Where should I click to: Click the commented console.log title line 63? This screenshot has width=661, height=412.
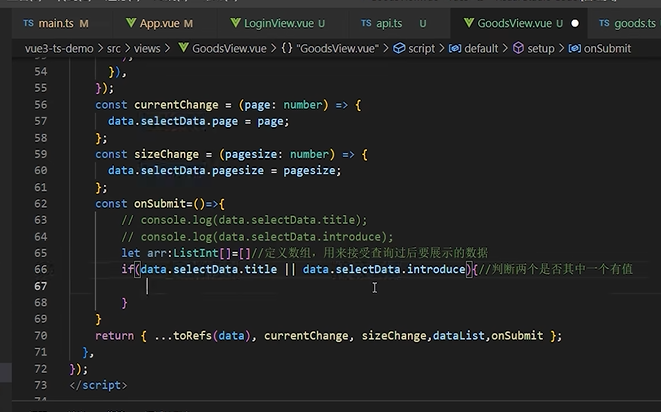tap(244, 220)
